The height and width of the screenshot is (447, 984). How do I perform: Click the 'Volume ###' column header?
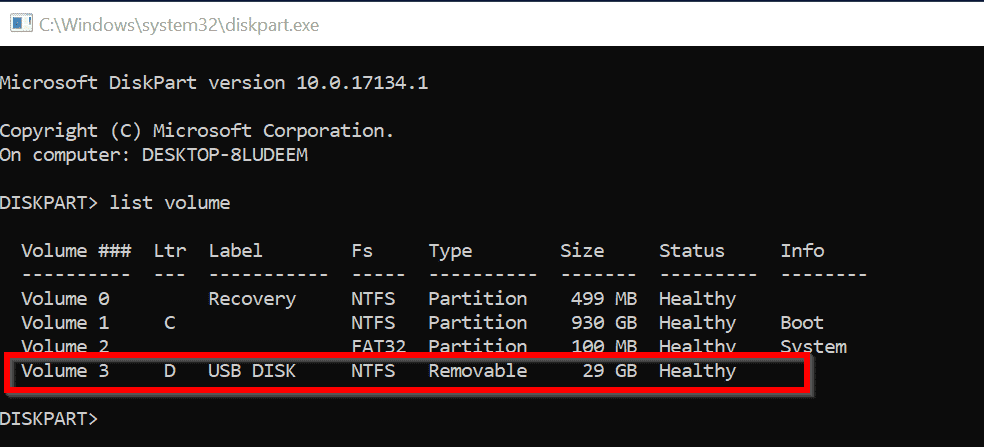coord(76,251)
